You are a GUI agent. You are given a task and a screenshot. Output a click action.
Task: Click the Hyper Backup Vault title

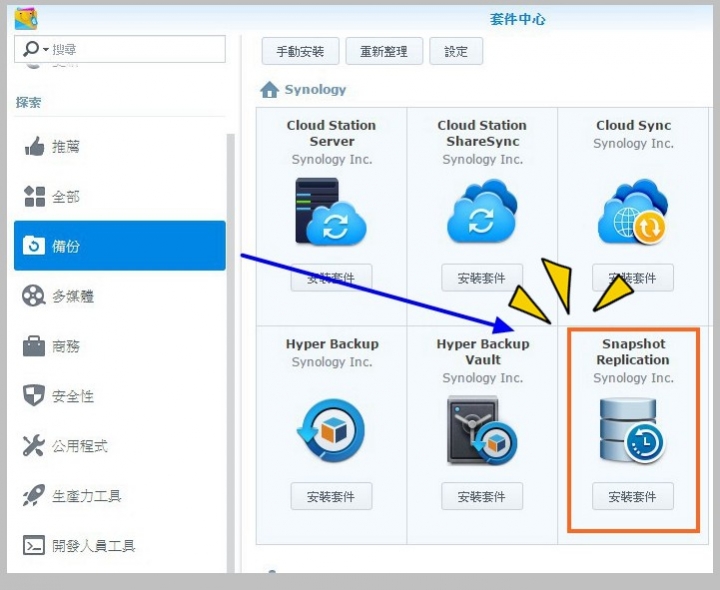point(483,352)
